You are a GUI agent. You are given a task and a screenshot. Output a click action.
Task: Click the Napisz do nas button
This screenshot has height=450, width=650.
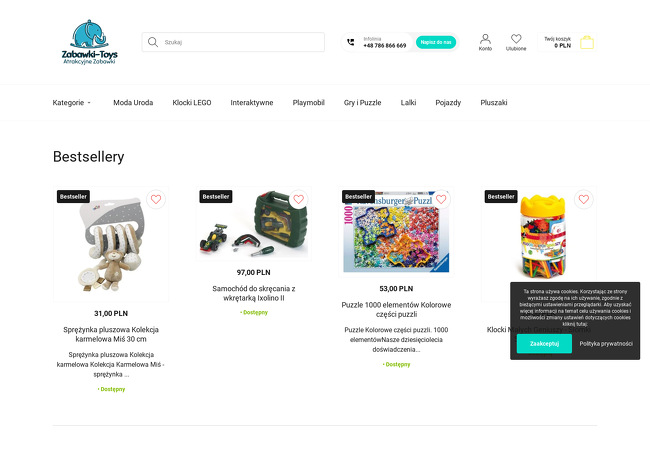click(x=436, y=42)
